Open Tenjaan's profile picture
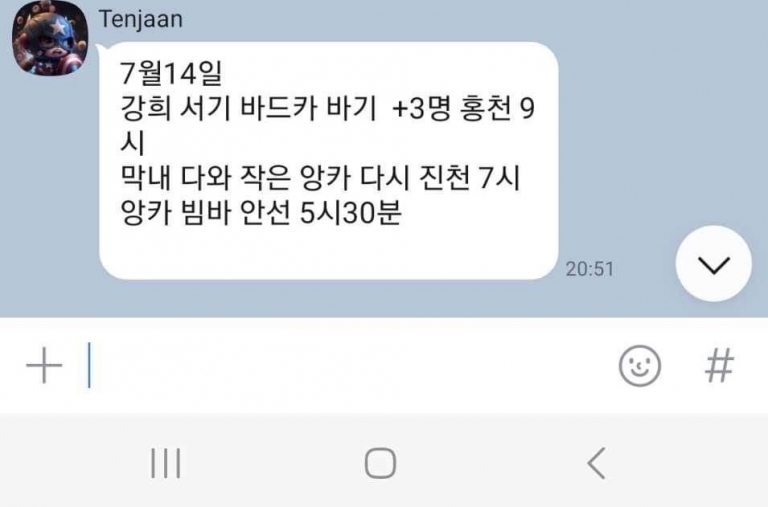The image size is (768, 507). [x=49, y=37]
